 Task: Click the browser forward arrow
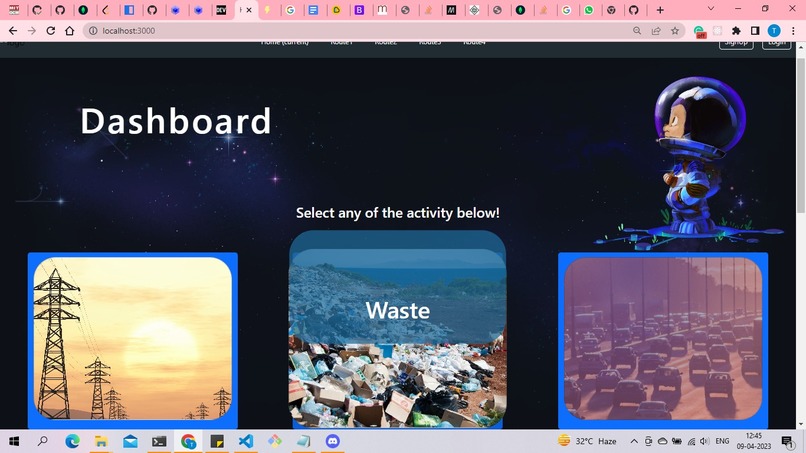(x=32, y=31)
